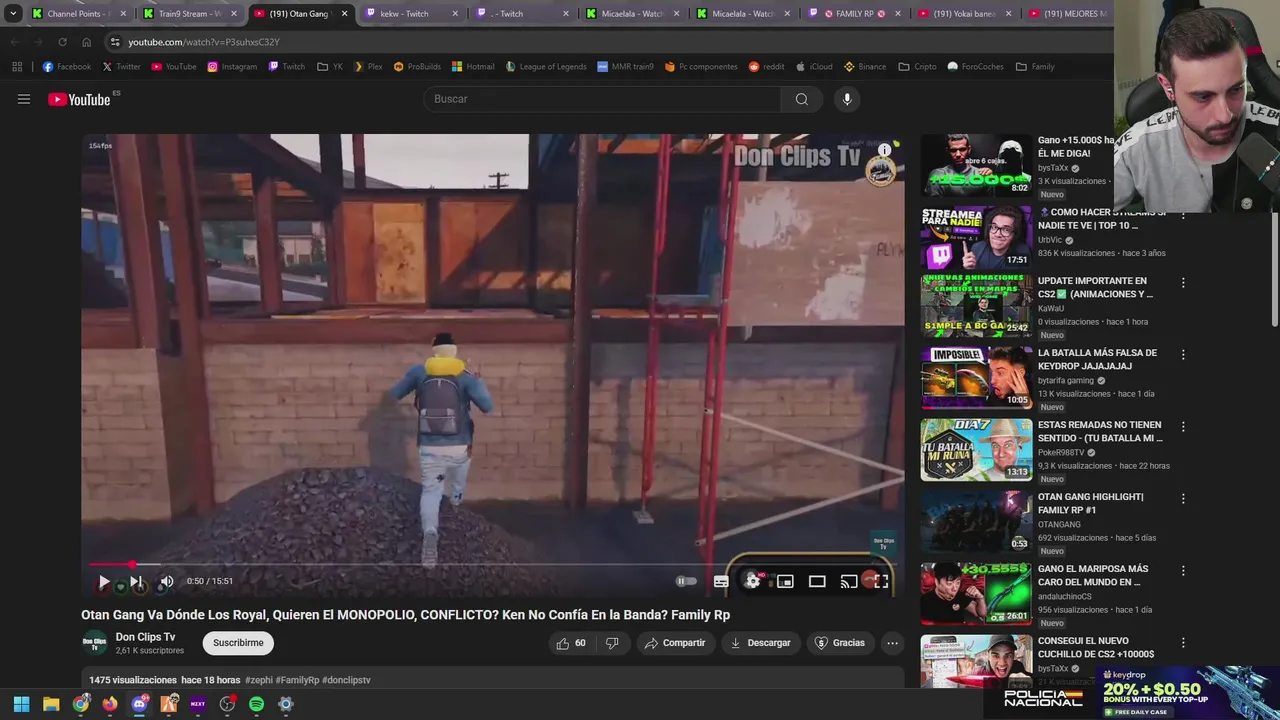Toggle autoplay switch in player
1280x720 pixels.
[x=686, y=581]
